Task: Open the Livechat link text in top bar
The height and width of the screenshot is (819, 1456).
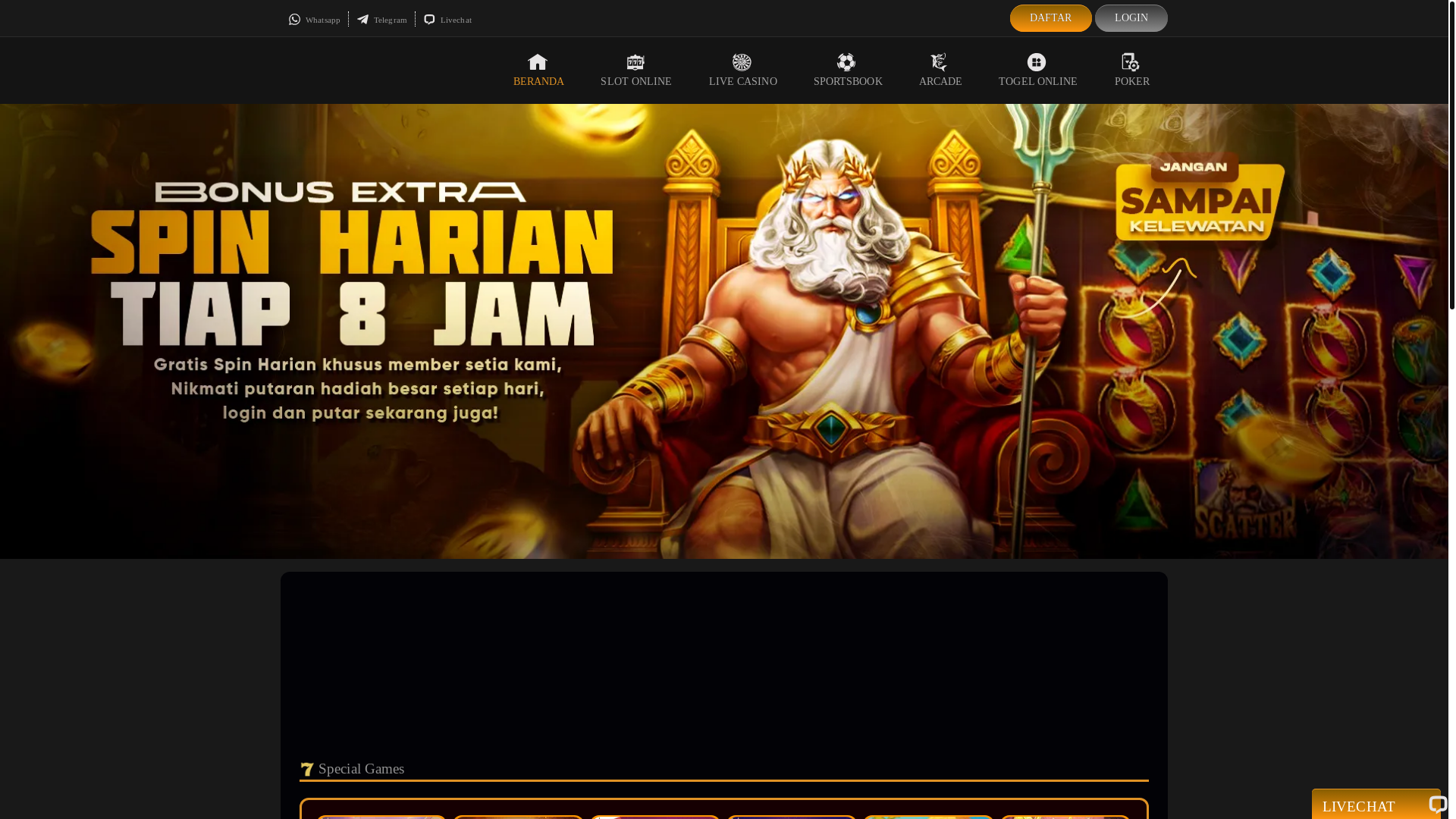Action: point(457,20)
